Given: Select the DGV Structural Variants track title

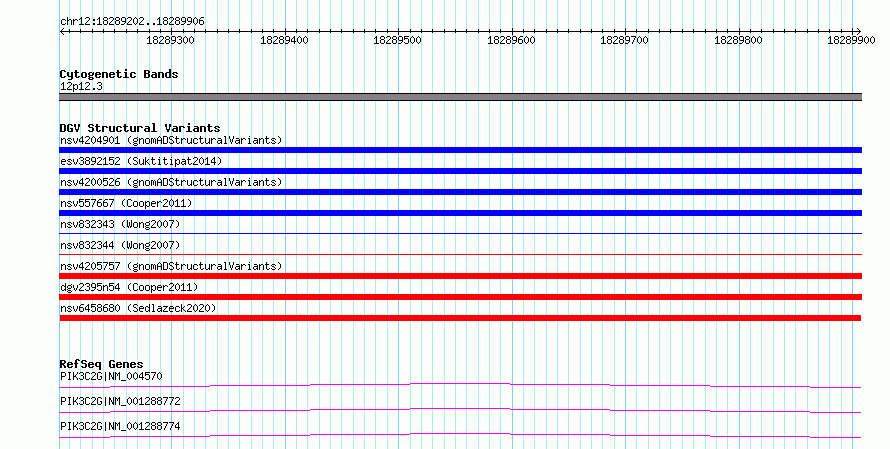Looking at the screenshot, I should [x=140, y=128].
